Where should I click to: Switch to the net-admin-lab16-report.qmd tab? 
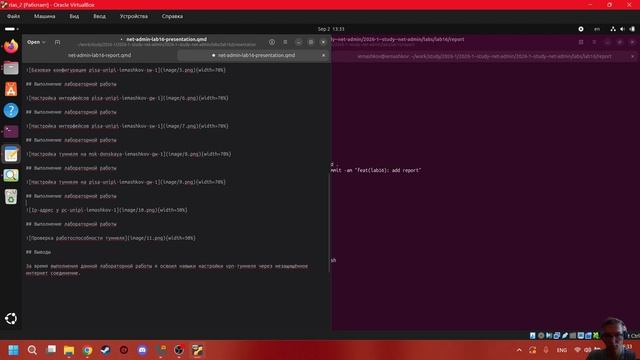tap(100, 55)
